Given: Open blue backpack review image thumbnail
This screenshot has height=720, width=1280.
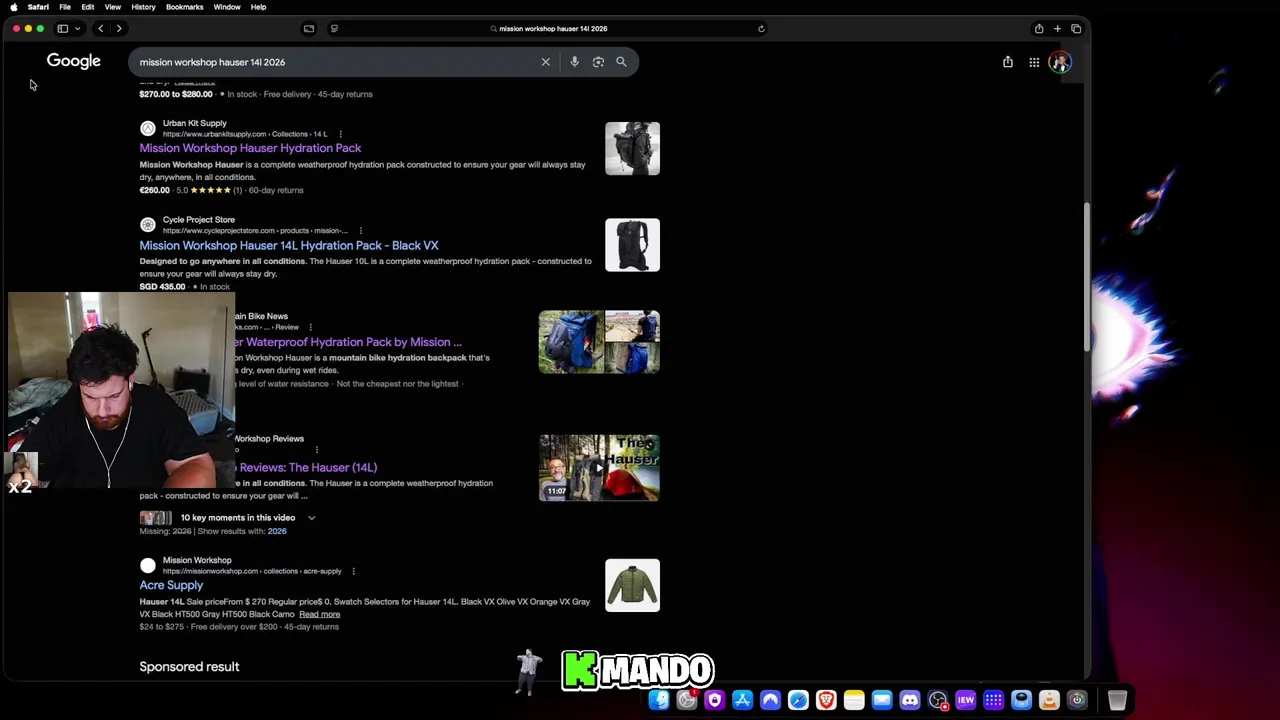Looking at the screenshot, I should tap(571, 342).
